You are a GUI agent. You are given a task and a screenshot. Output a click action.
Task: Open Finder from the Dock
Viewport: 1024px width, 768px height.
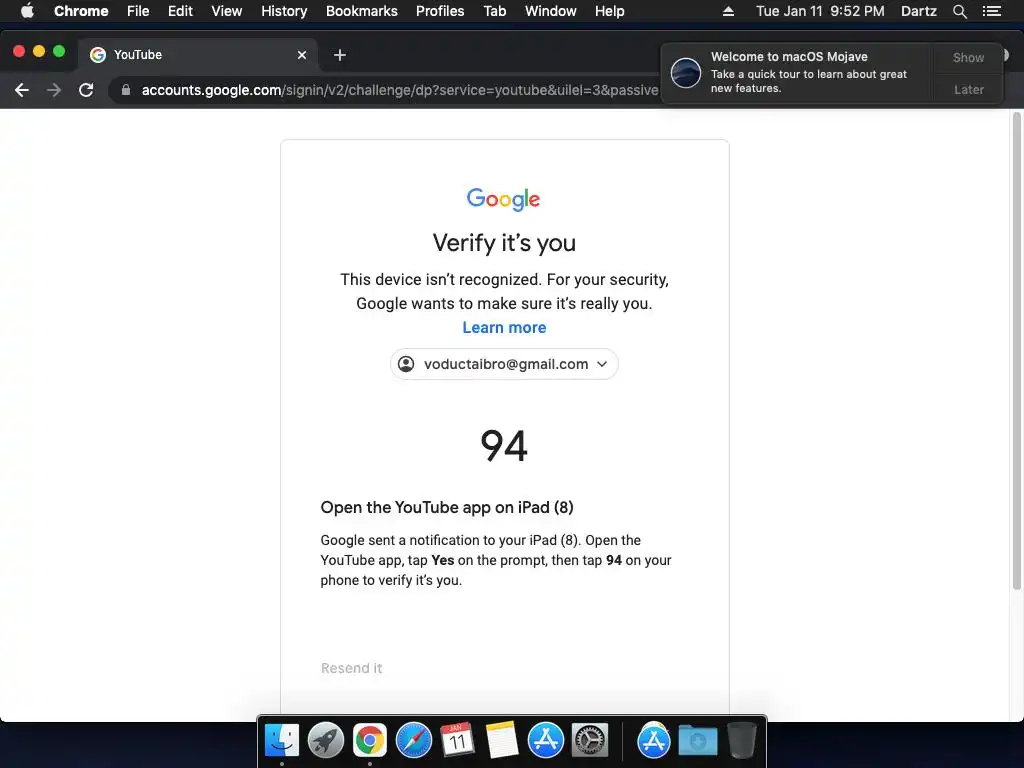281,741
